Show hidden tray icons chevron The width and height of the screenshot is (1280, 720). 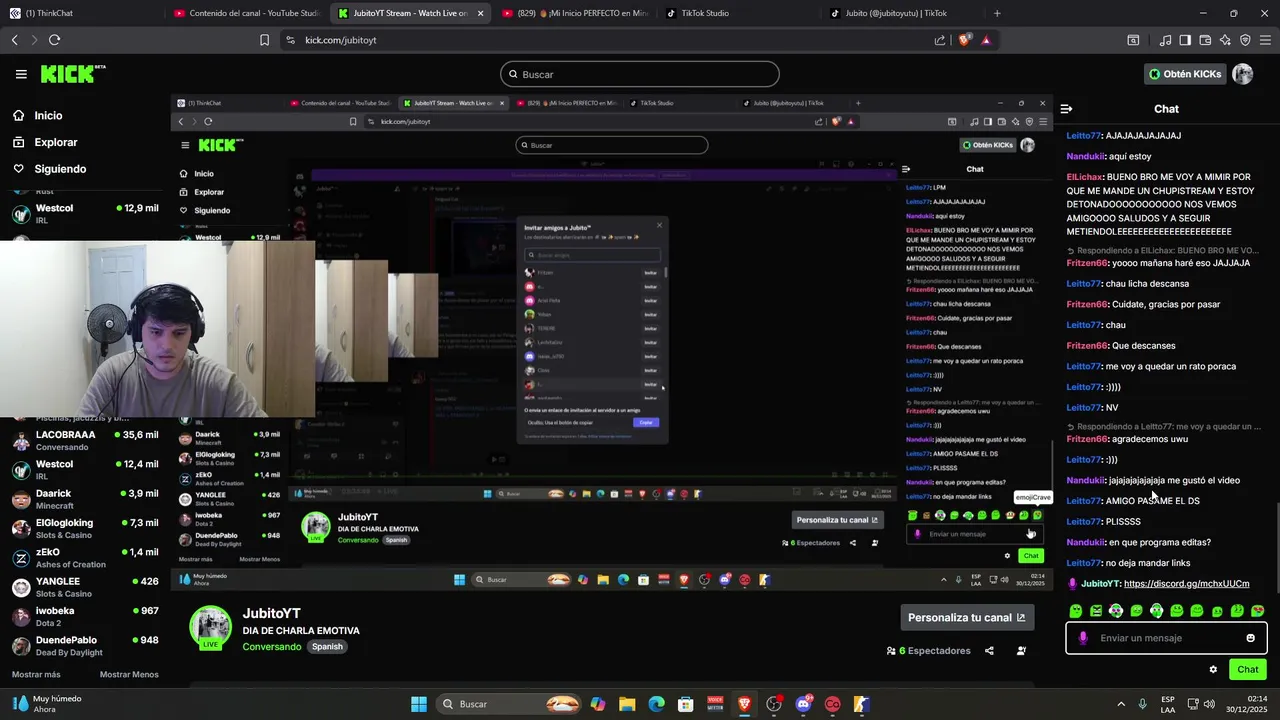click(x=1120, y=704)
